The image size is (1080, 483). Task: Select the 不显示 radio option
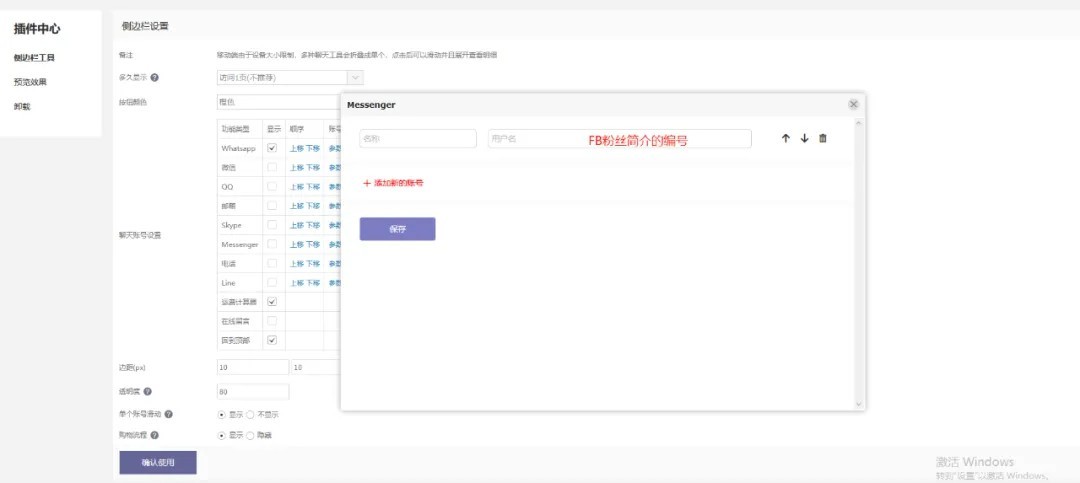click(x=251, y=415)
